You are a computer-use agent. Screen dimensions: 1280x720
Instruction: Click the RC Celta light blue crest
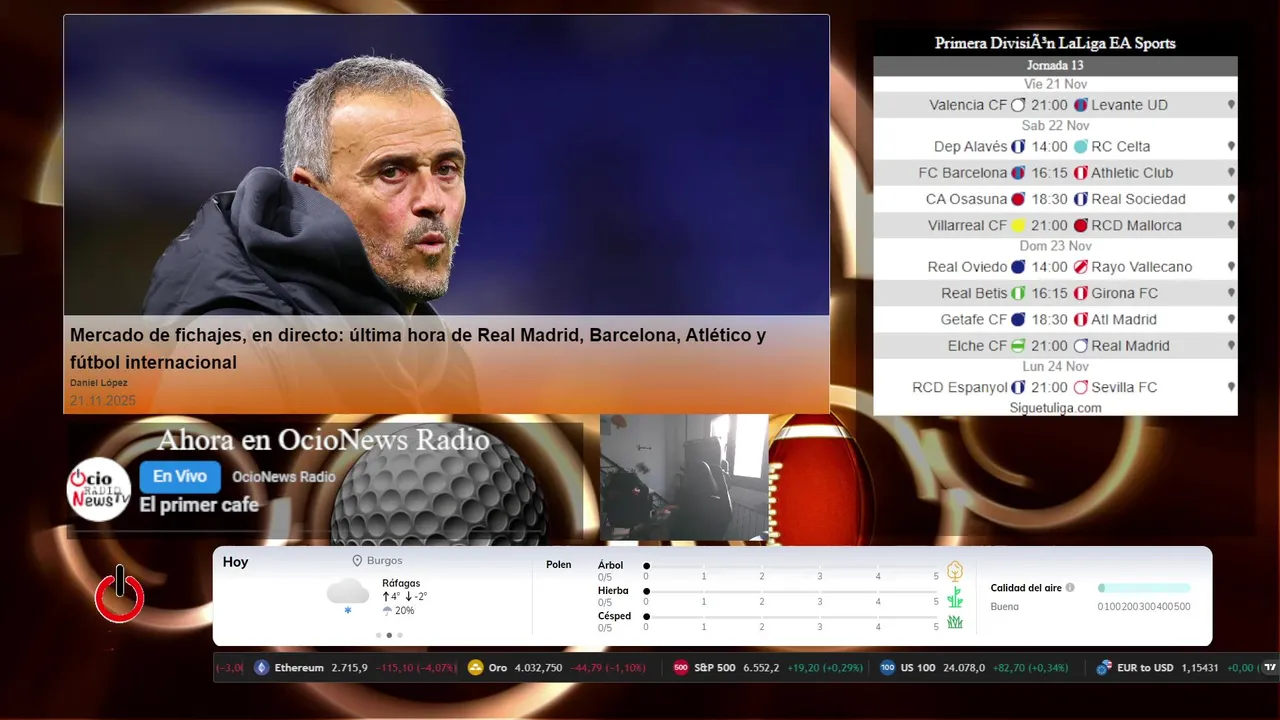coord(1080,146)
